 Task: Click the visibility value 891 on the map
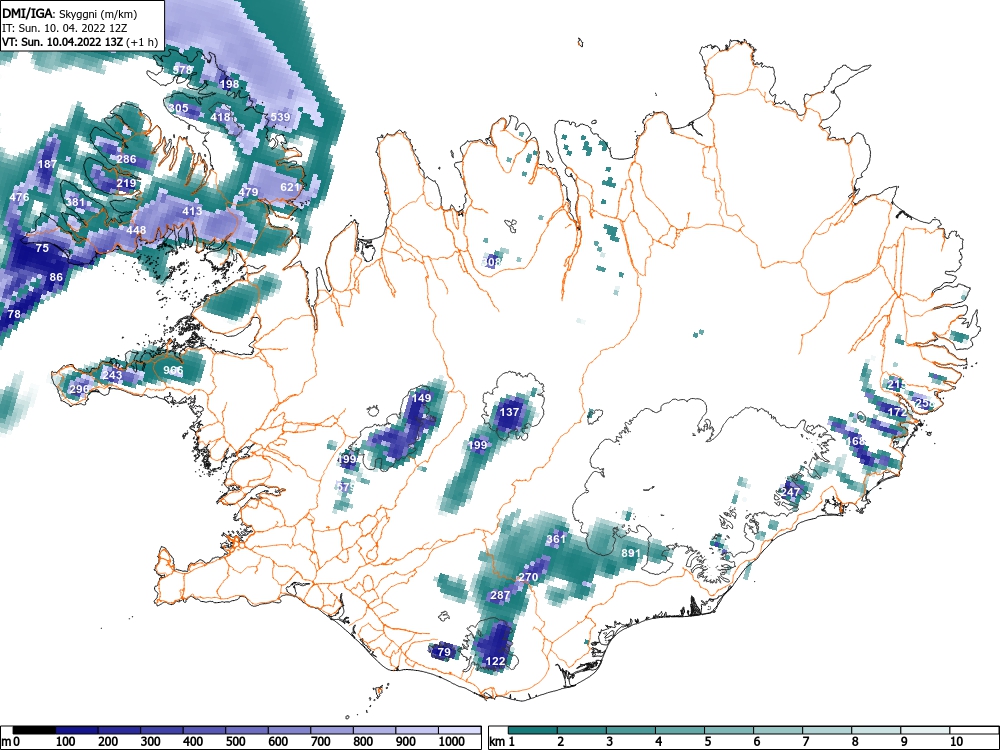click(x=631, y=553)
